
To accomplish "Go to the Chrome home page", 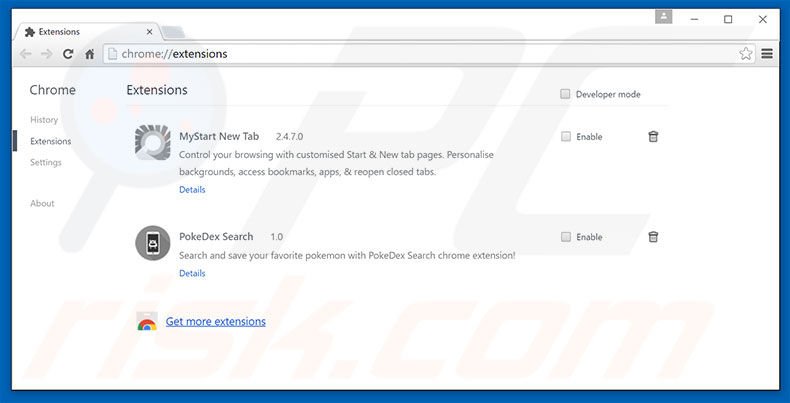I will 90,54.
